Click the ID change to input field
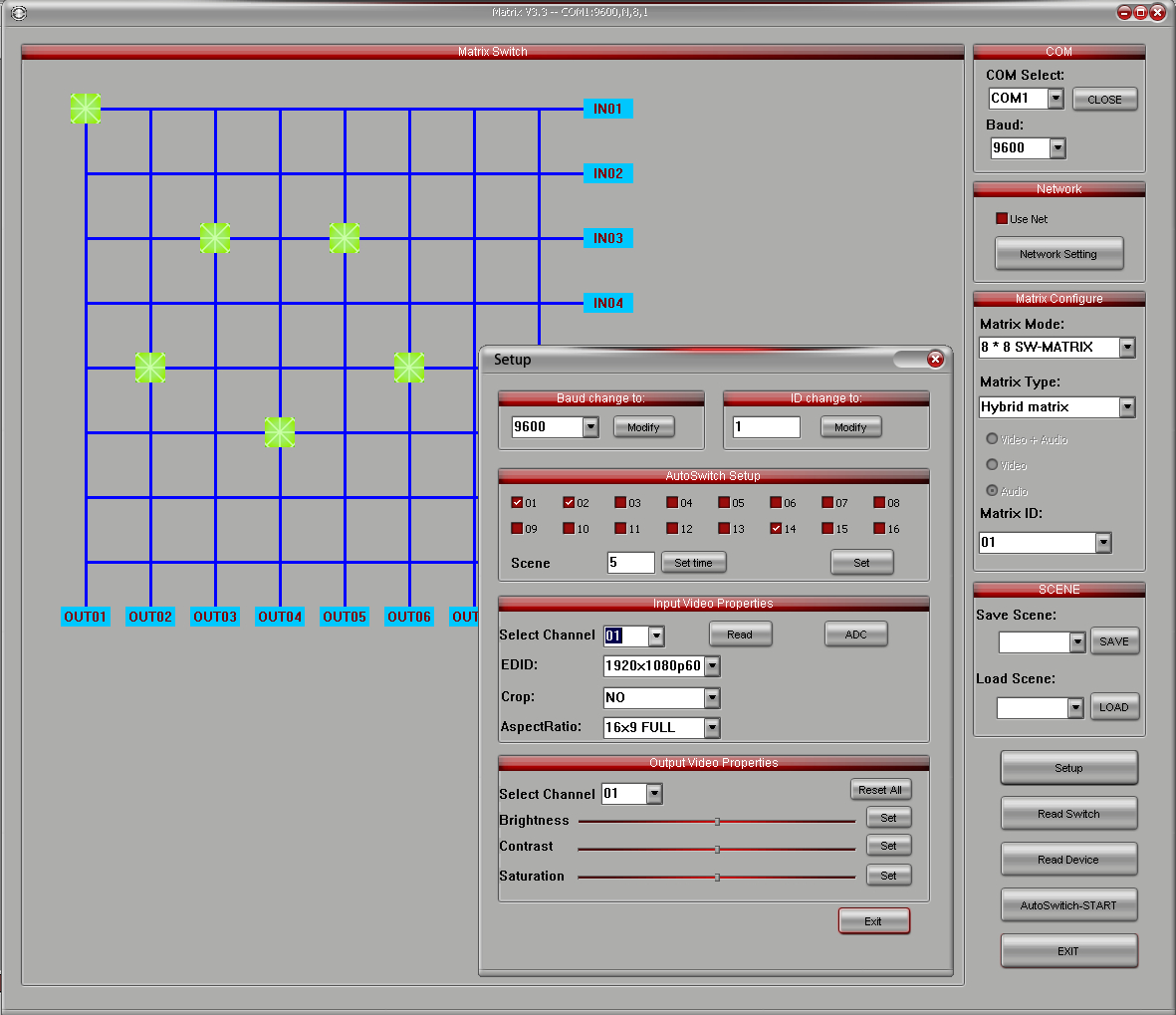This screenshot has width=1176, height=1015. (x=767, y=427)
